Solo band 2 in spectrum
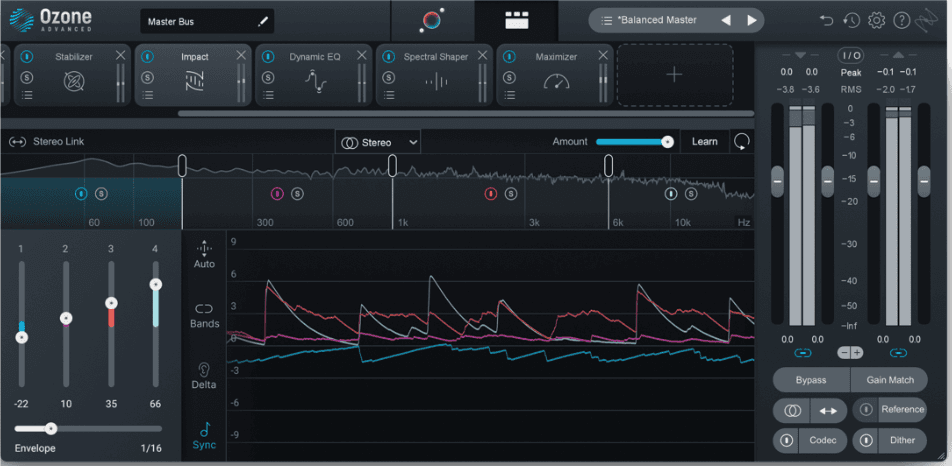952x466 pixels. point(297,194)
